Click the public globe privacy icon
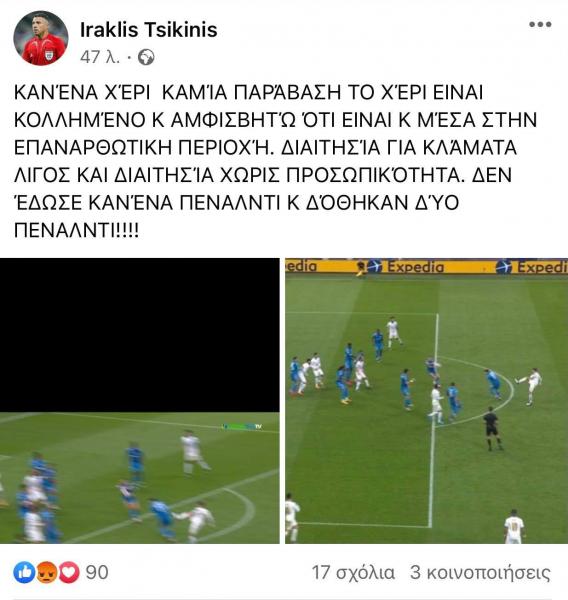Image resolution: width=568 pixels, height=600 pixels. 146,57
